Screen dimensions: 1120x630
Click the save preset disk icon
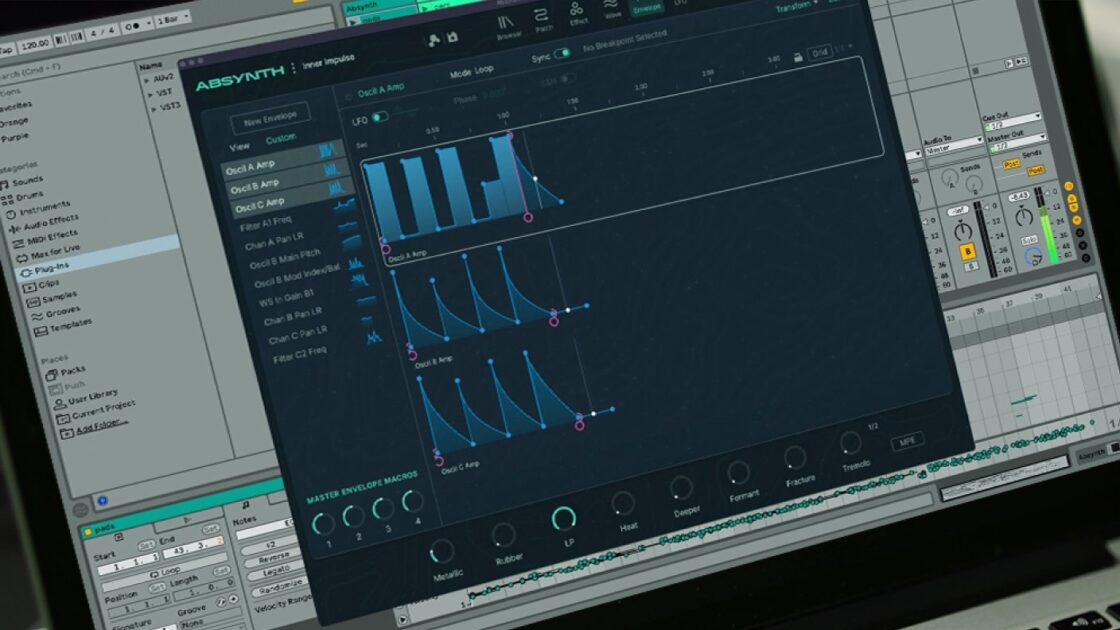tap(452, 38)
